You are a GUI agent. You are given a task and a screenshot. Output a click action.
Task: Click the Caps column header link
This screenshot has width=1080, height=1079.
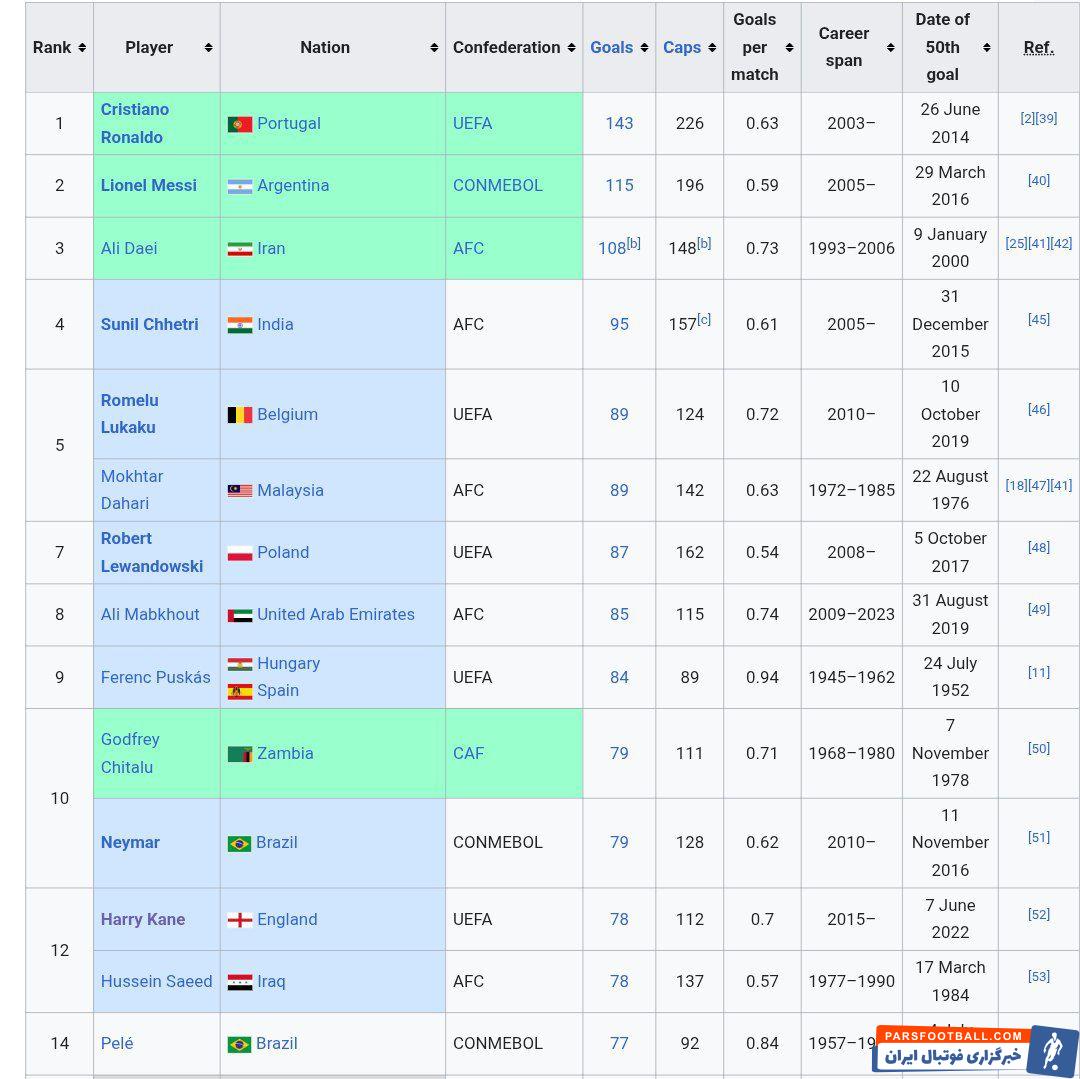tap(681, 48)
